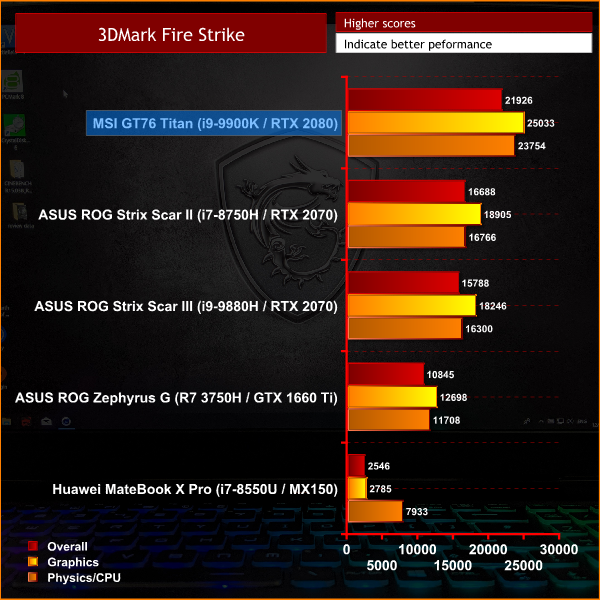
Task: Click the orange Physics/CPU legend swatch
Action: point(33,577)
